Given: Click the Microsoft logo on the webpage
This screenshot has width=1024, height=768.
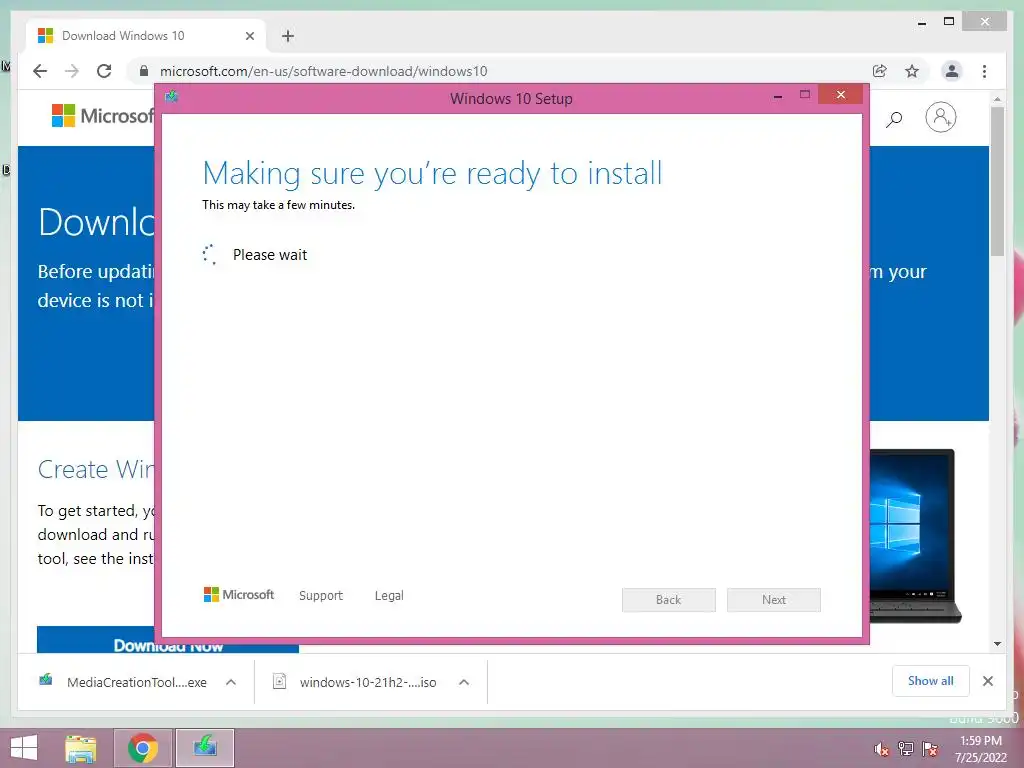Looking at the screenshot, I should pyautogui.click(x=103, y=116).
